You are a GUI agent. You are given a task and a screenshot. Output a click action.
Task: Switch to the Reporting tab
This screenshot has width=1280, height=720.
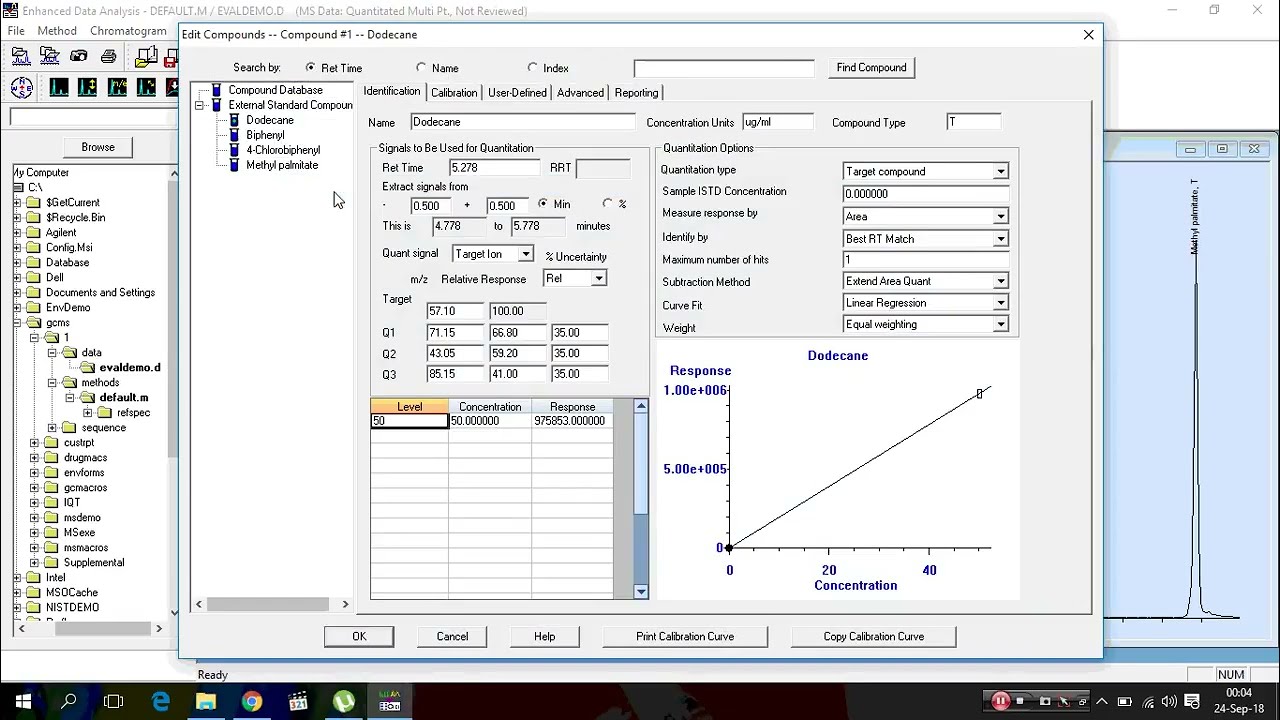click(636, 92)
